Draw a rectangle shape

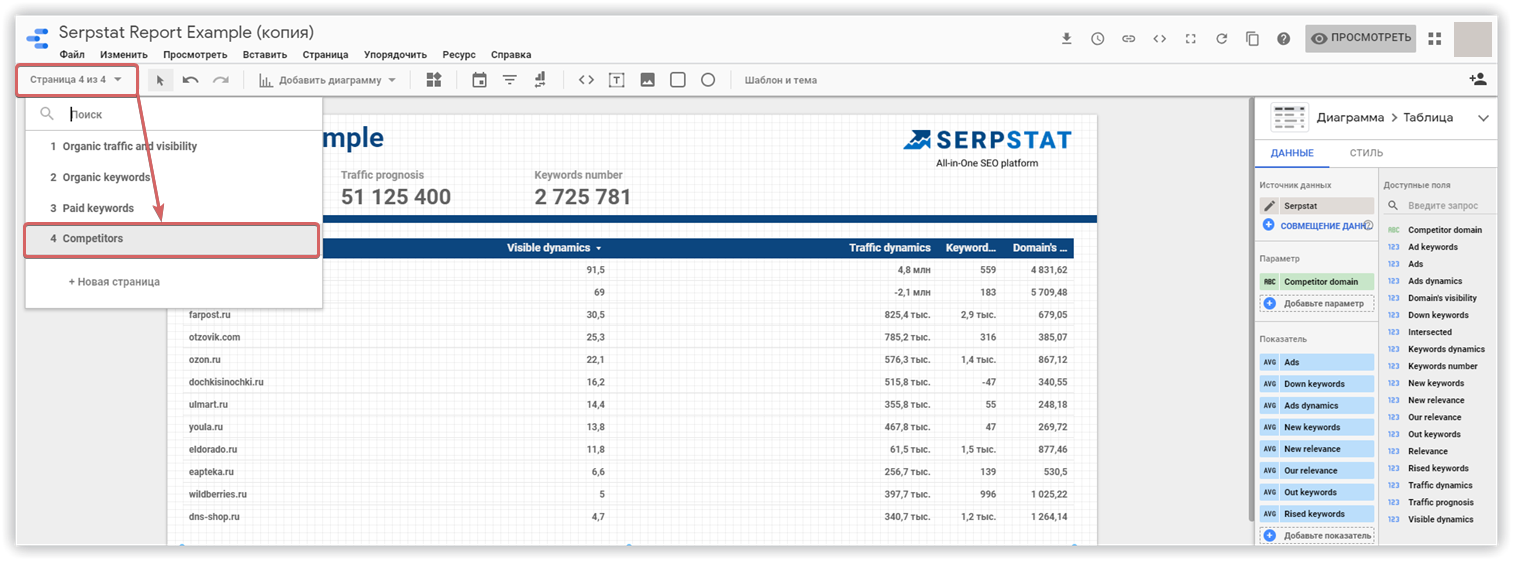677,80
